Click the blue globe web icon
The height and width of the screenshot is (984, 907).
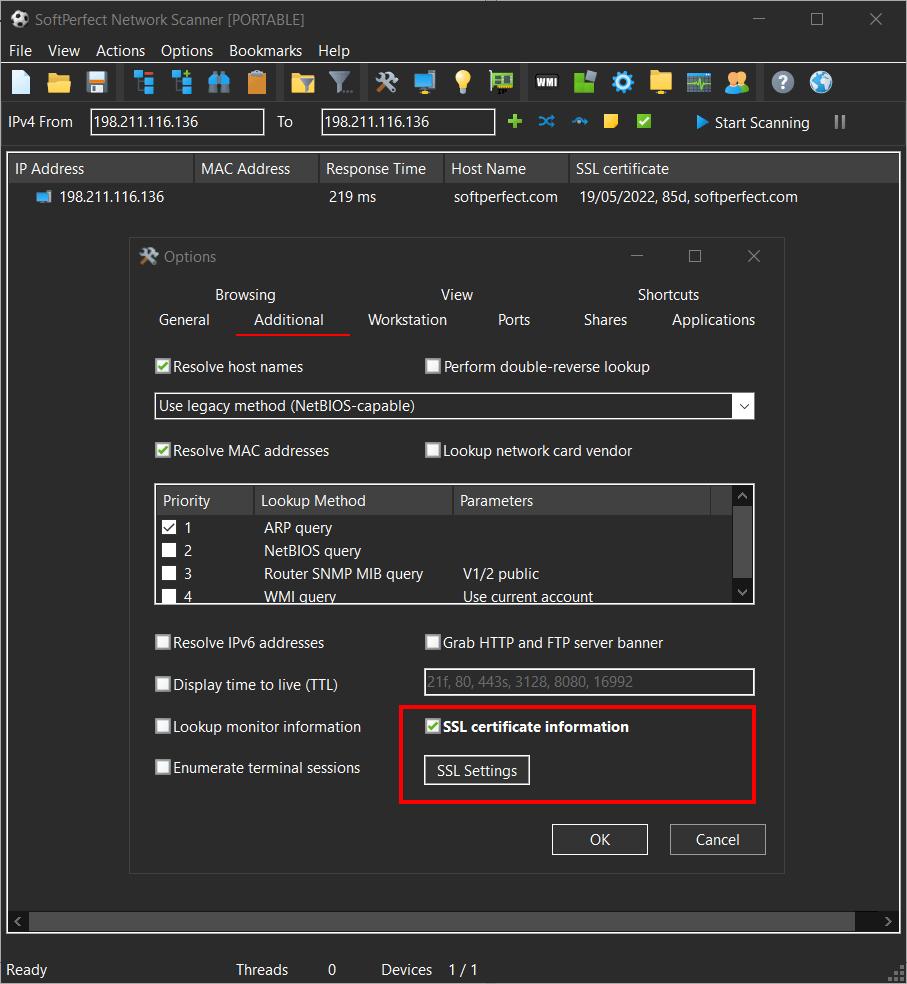coord(820,82)
